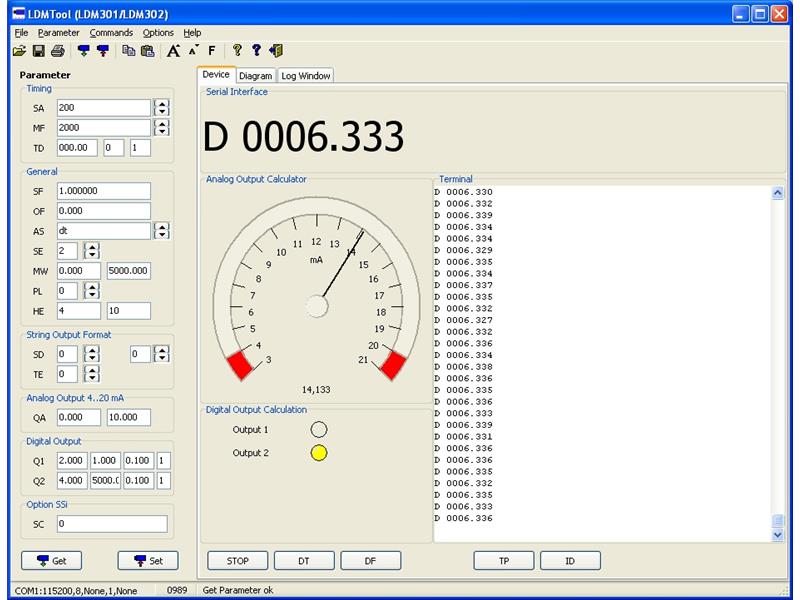Viewport: 800px width, 600px height.
Task: Increase font size with large A icon
Action: pyautogui.click(x=173, y=51)
